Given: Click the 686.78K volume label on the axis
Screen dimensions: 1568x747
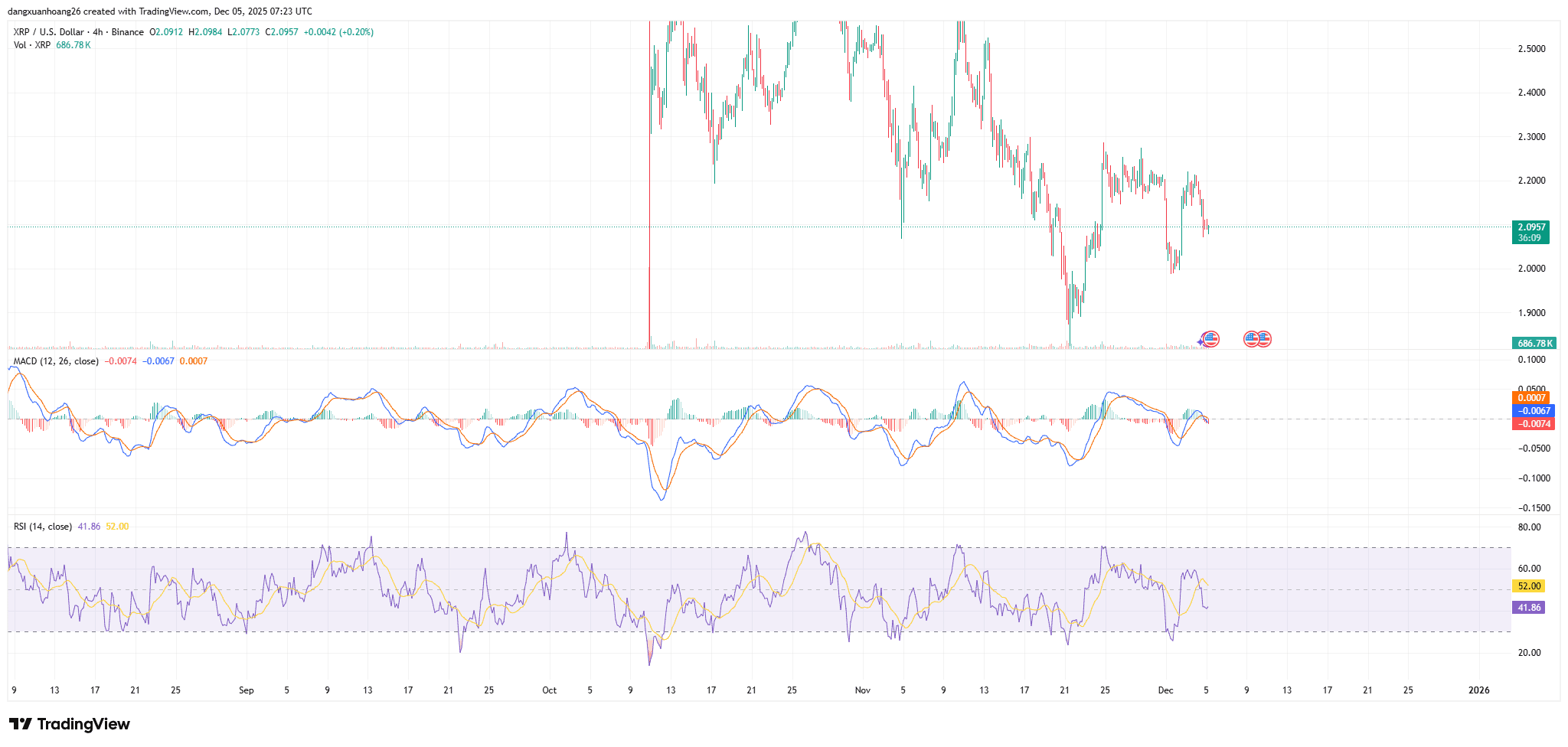Looking at the screenshot, I should click(x=1534, y=344).
